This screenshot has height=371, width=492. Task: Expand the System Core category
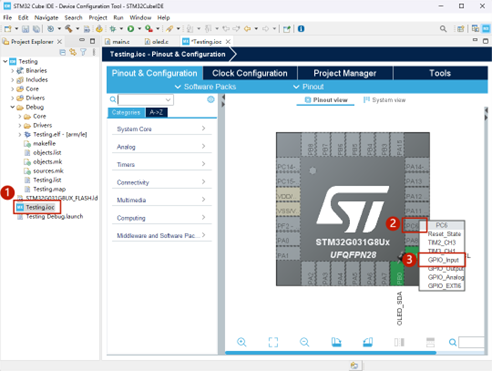pos(162,129)
